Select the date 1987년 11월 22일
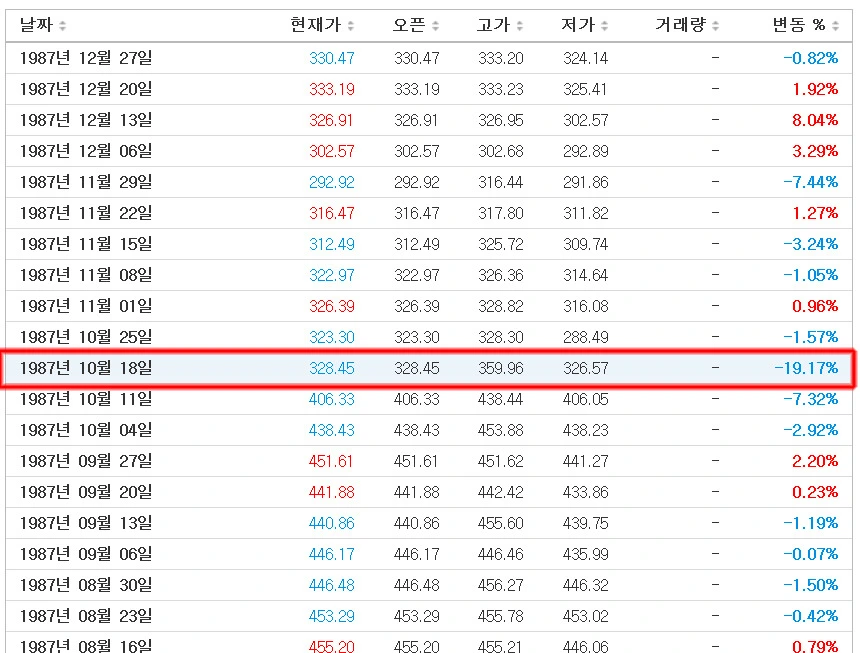The width and height of the screenshot is (860, 653). click(x=86, y=213)
